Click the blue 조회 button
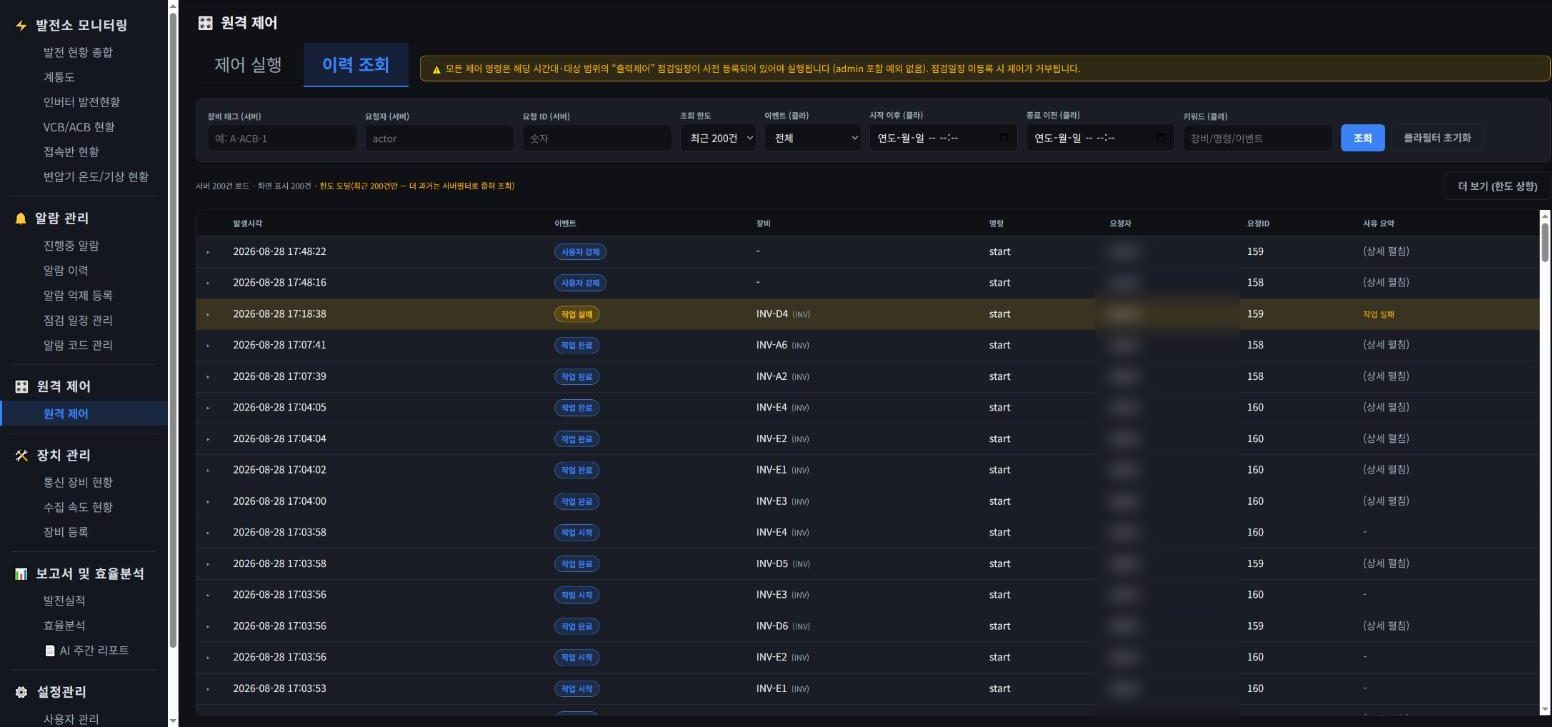Image resolution: width=1552 pixels, height=727 pixels. pyautogui.click(x=1362, y=138)
